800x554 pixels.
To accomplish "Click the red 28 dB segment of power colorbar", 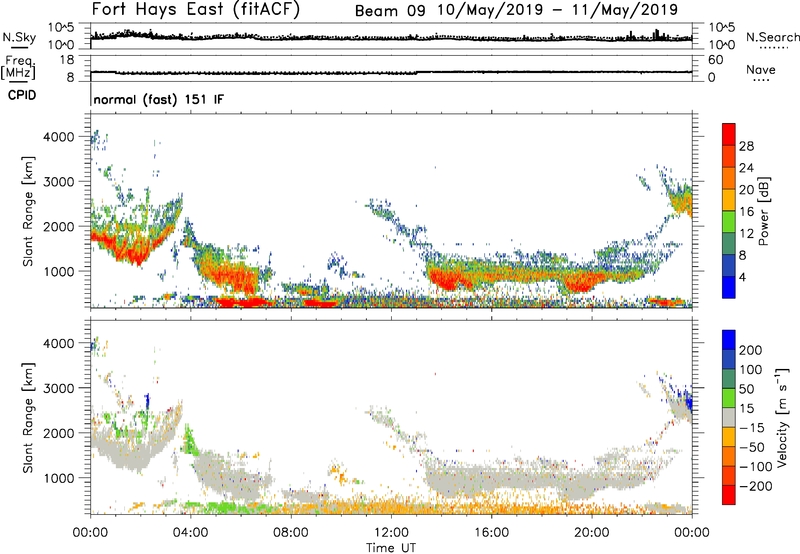I will (x=729, y=134).
